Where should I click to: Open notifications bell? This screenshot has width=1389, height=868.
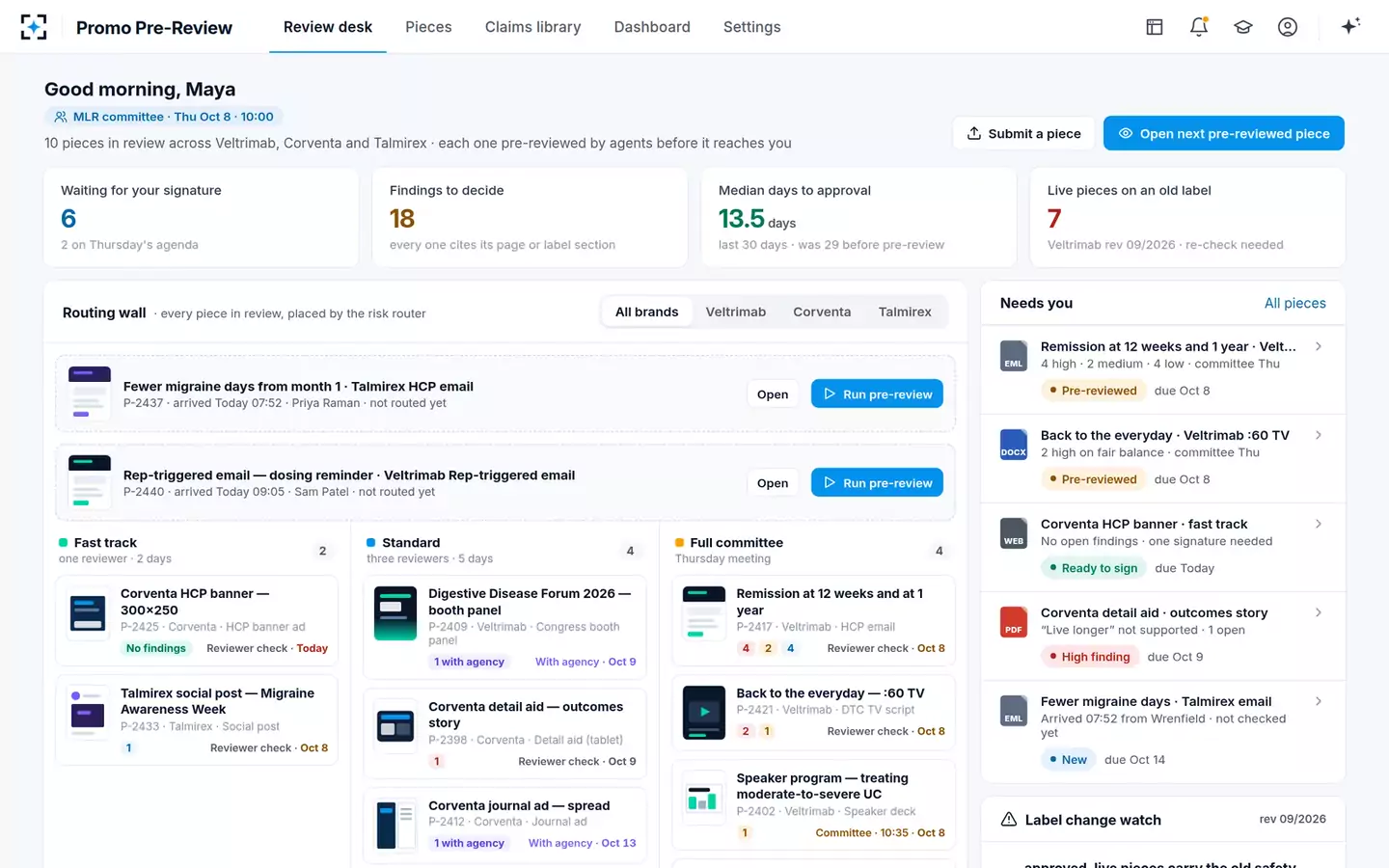point(1199,27)
